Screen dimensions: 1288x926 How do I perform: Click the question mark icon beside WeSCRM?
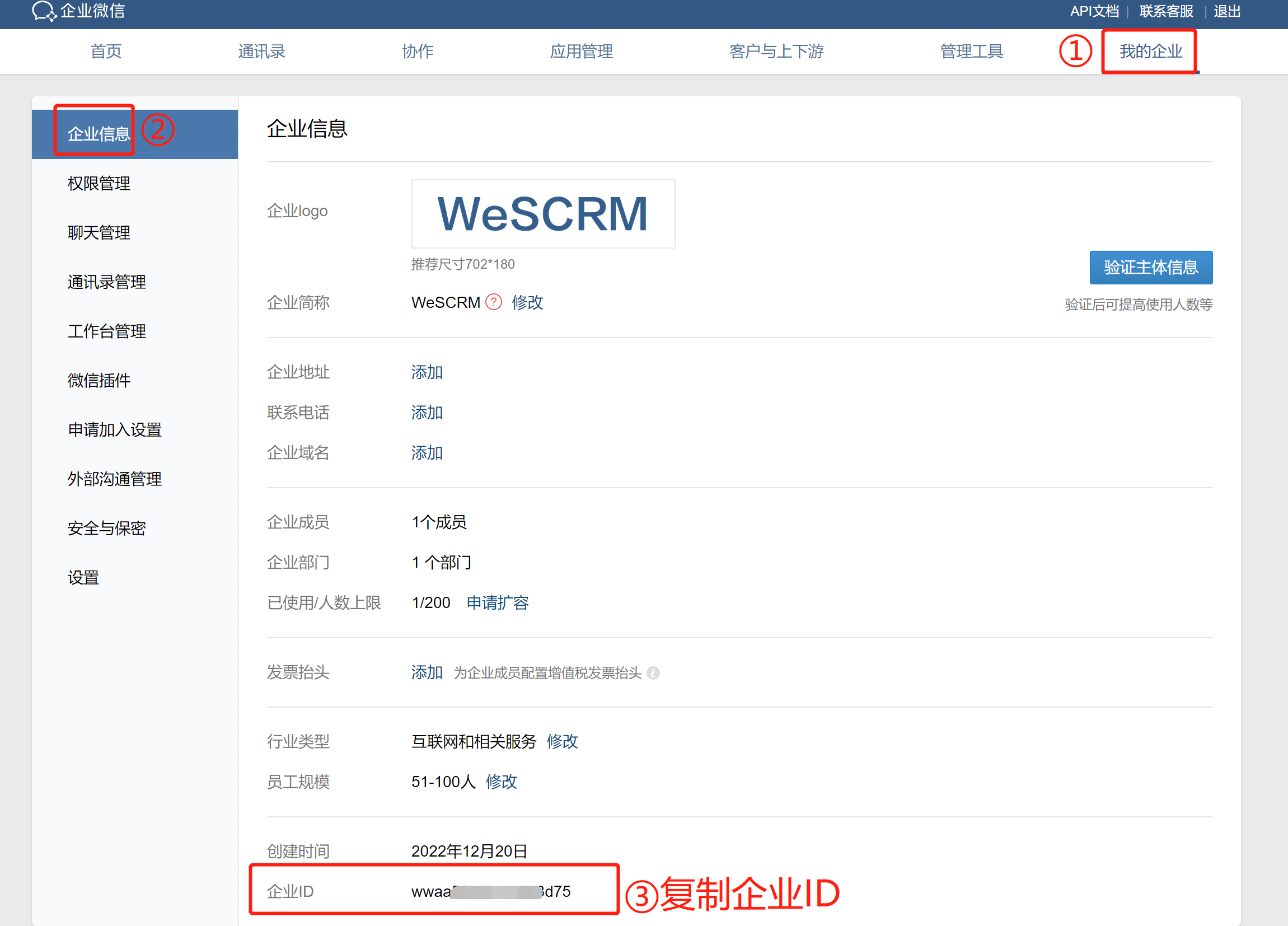coord(494,302)
